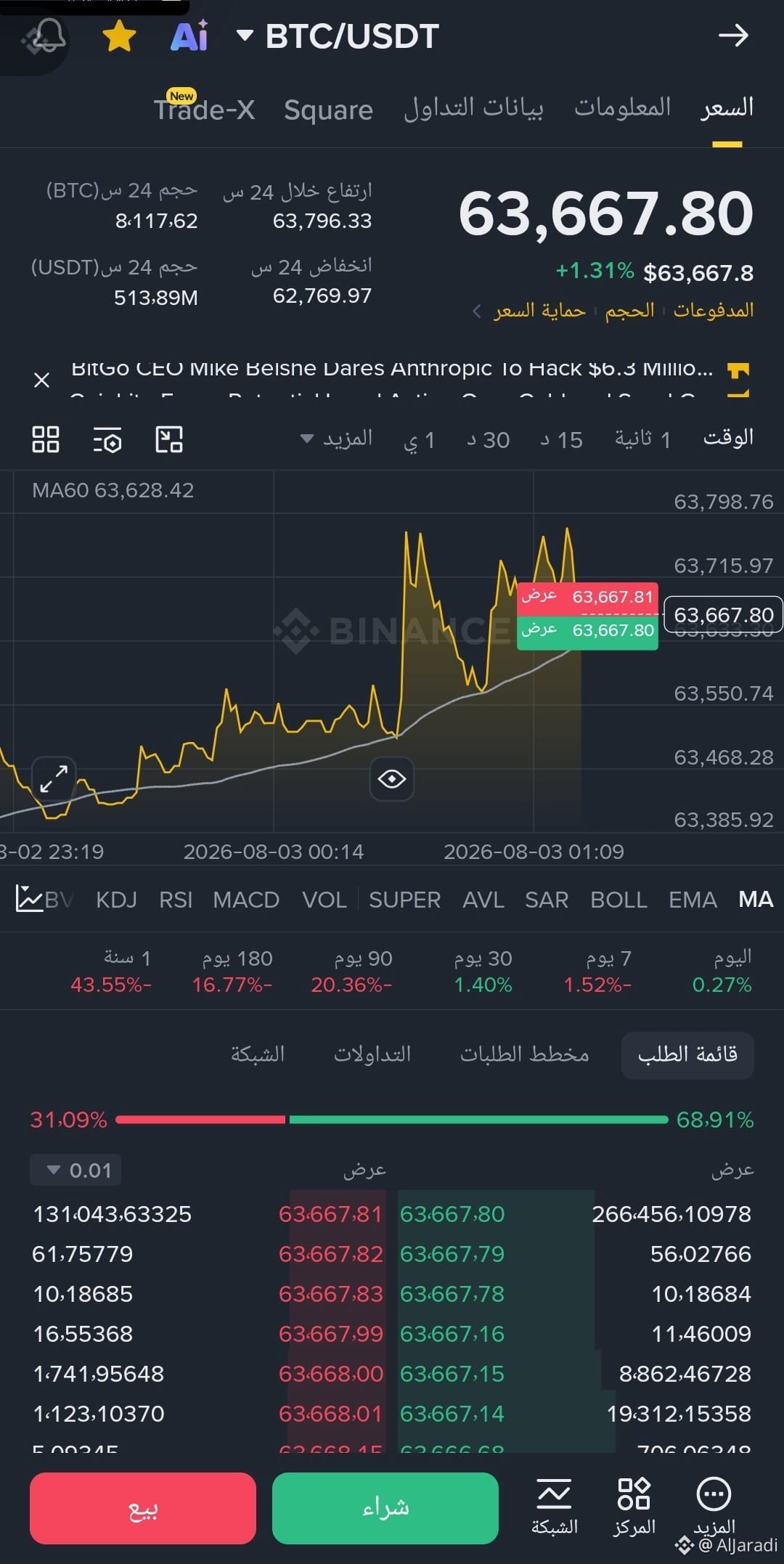Toggle the SUPER indicator

[404, 900]
